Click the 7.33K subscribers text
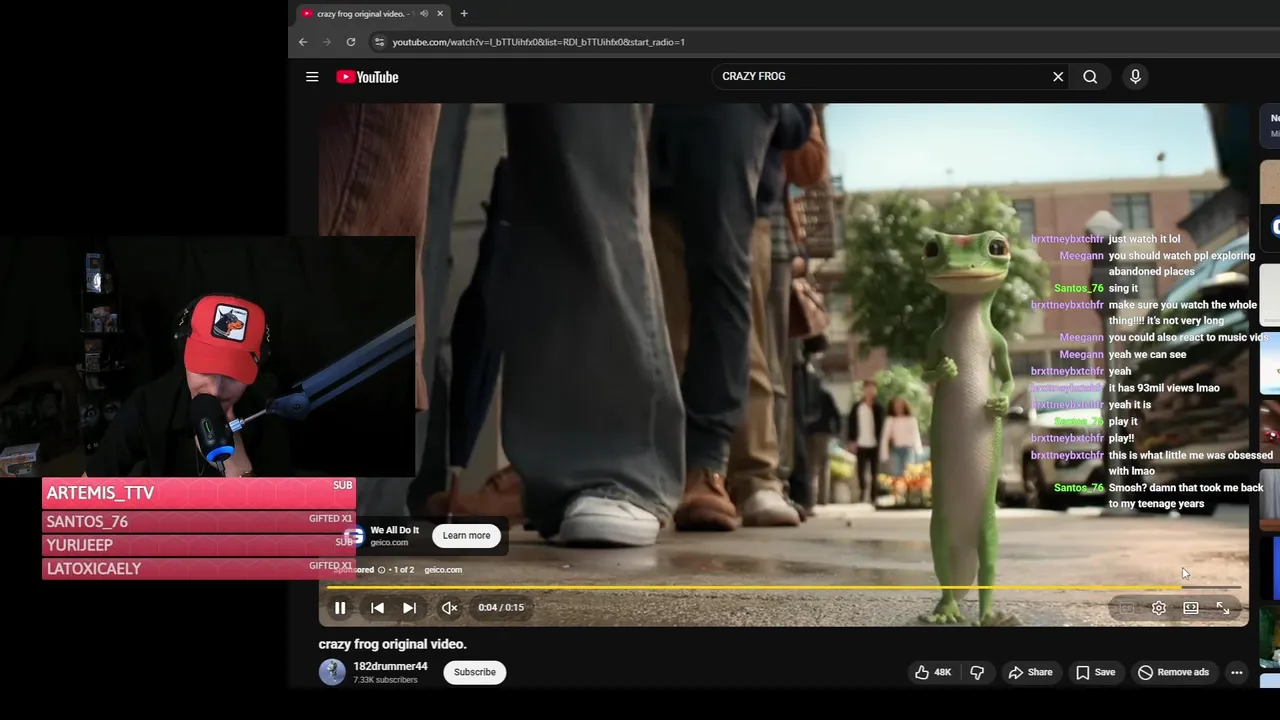This screenshot has width=1280, height=720. (x=385, y=680)
